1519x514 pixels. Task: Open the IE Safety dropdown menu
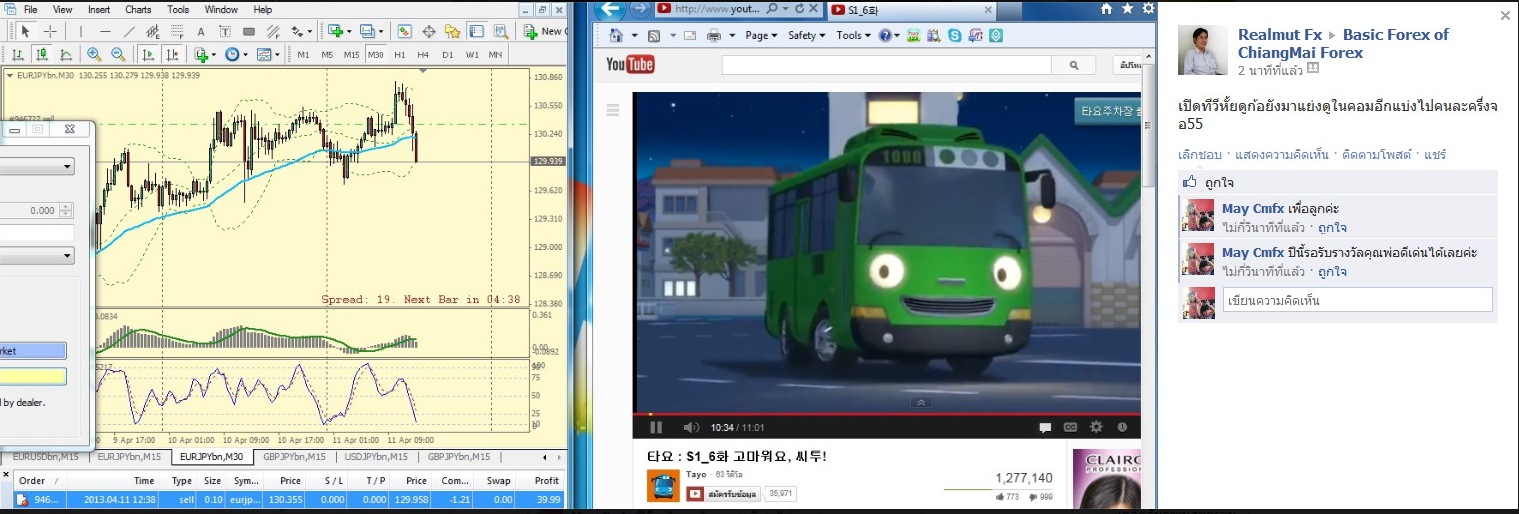click(806, 35)
